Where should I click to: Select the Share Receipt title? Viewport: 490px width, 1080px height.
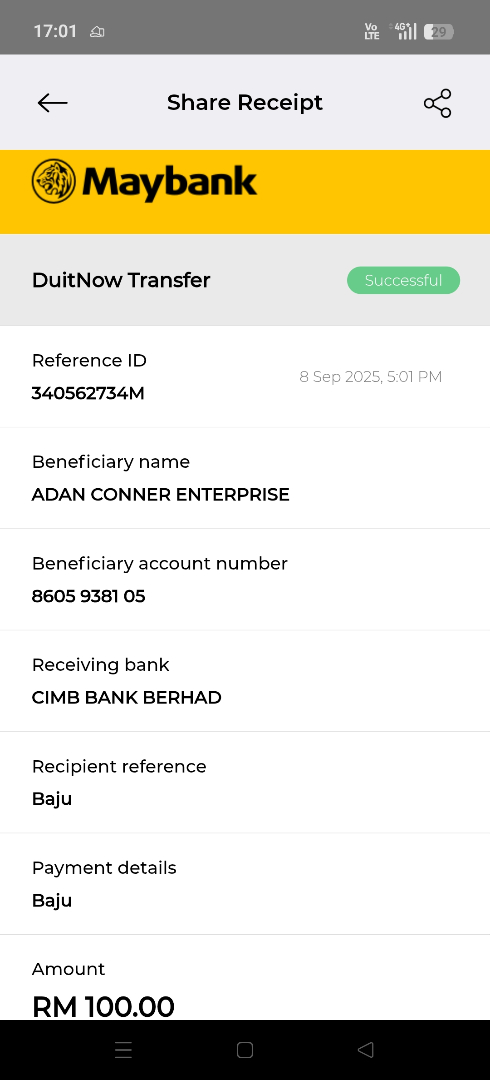coord(245,103)
